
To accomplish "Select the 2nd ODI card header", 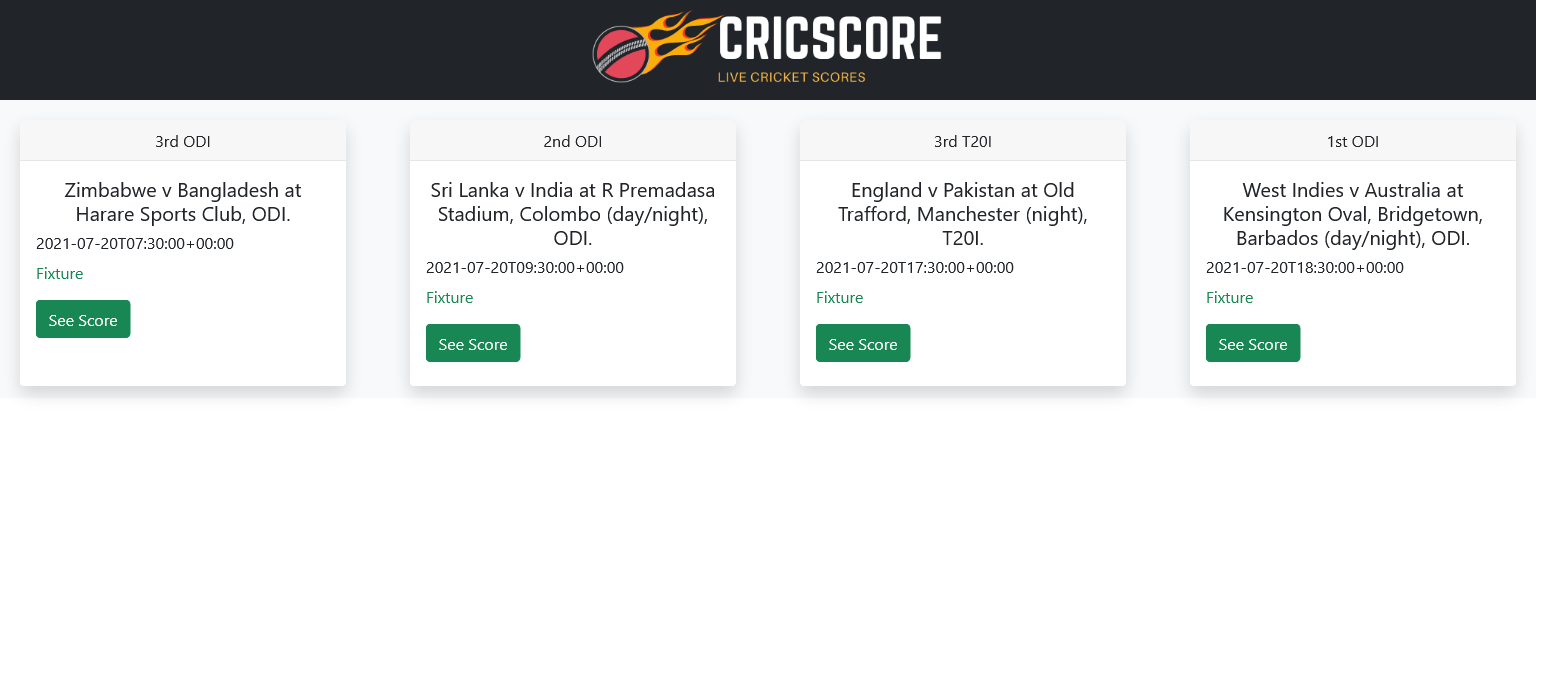I will pos(573,141).
